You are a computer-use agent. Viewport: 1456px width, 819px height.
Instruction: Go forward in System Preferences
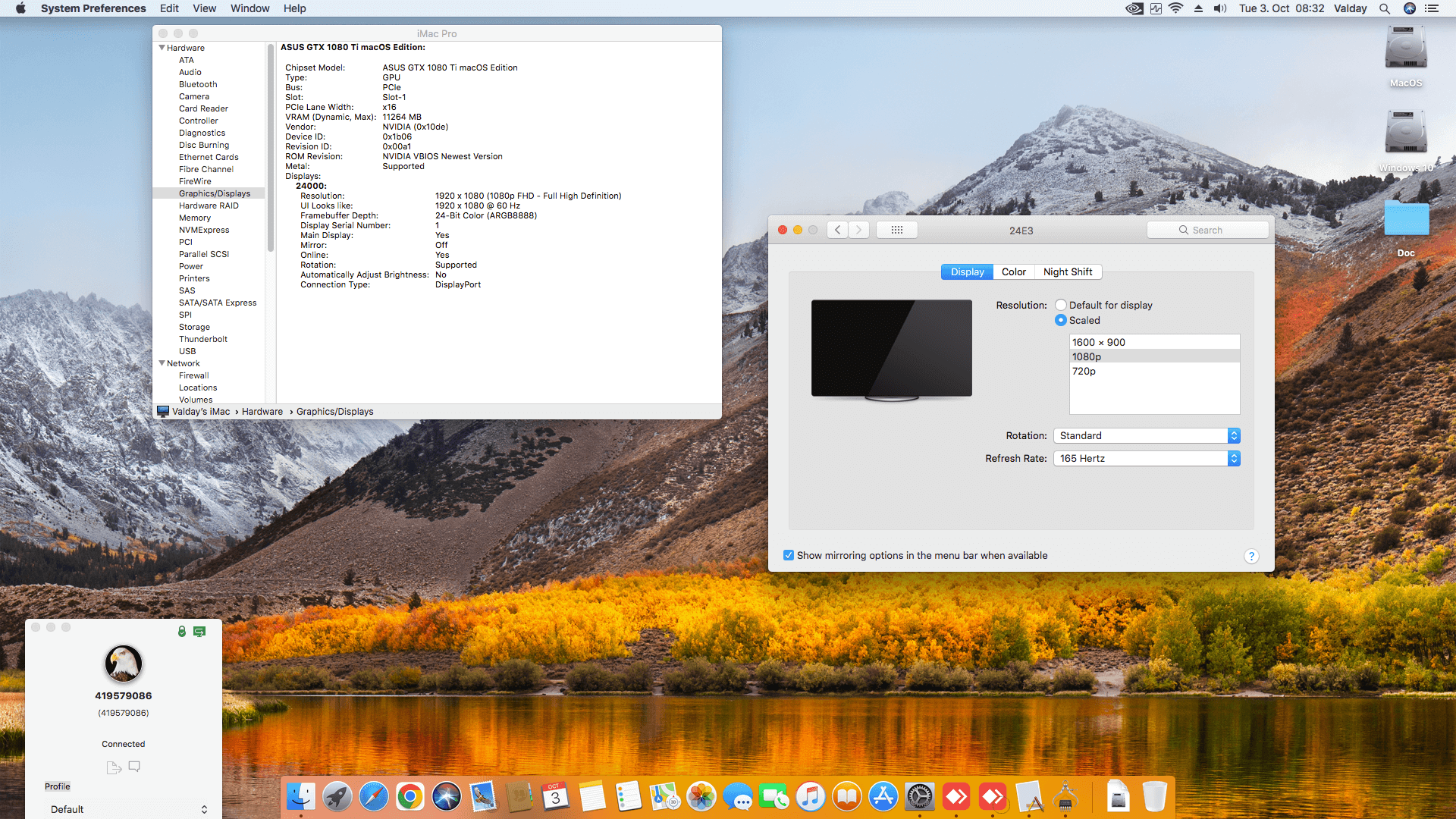[x=858, y=230]
